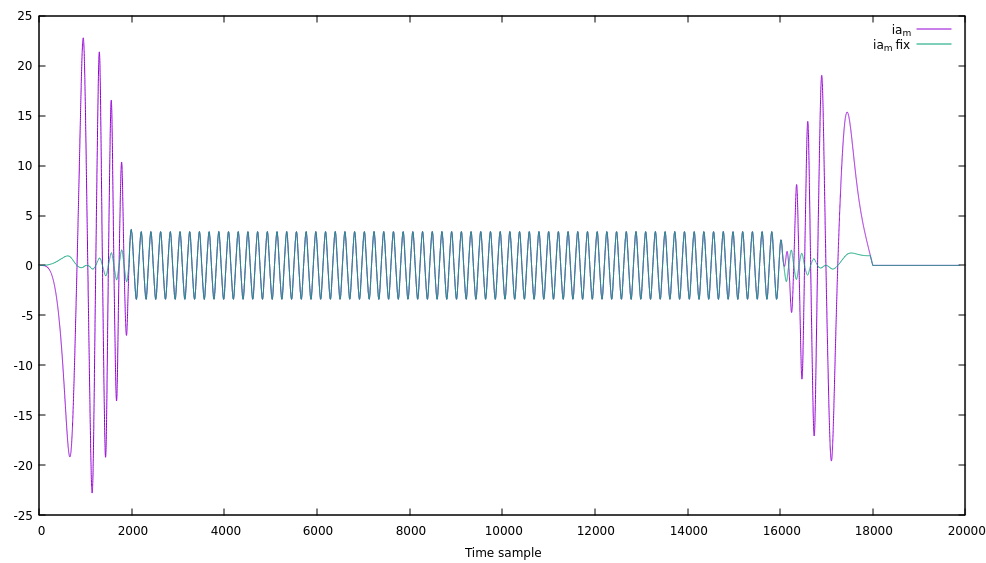Click the purple ia_m legend line sample
The height and width of the screenshot is (563, 986).
(x=933, y=30)
